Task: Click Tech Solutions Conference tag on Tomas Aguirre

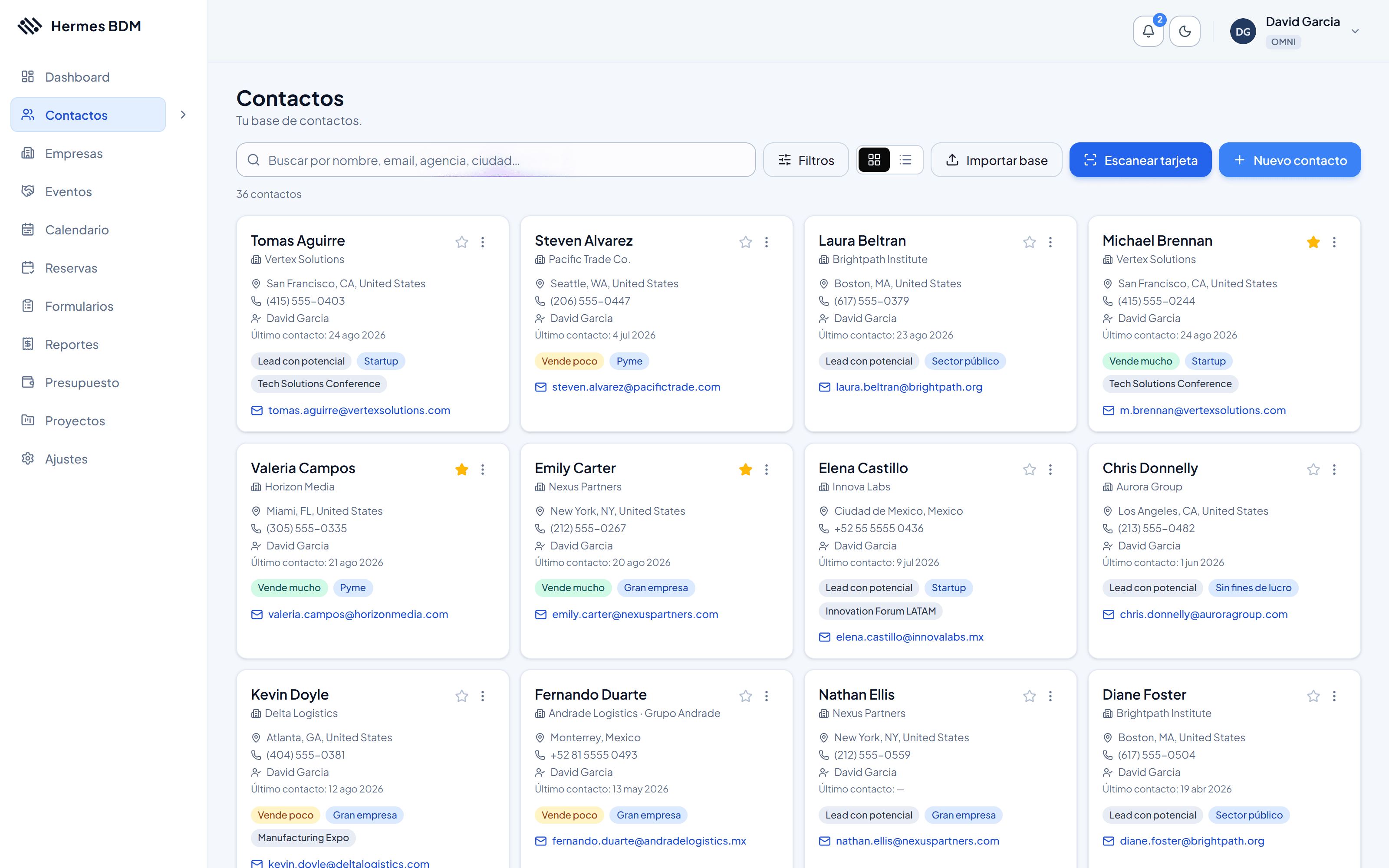Action: point(319,384)
